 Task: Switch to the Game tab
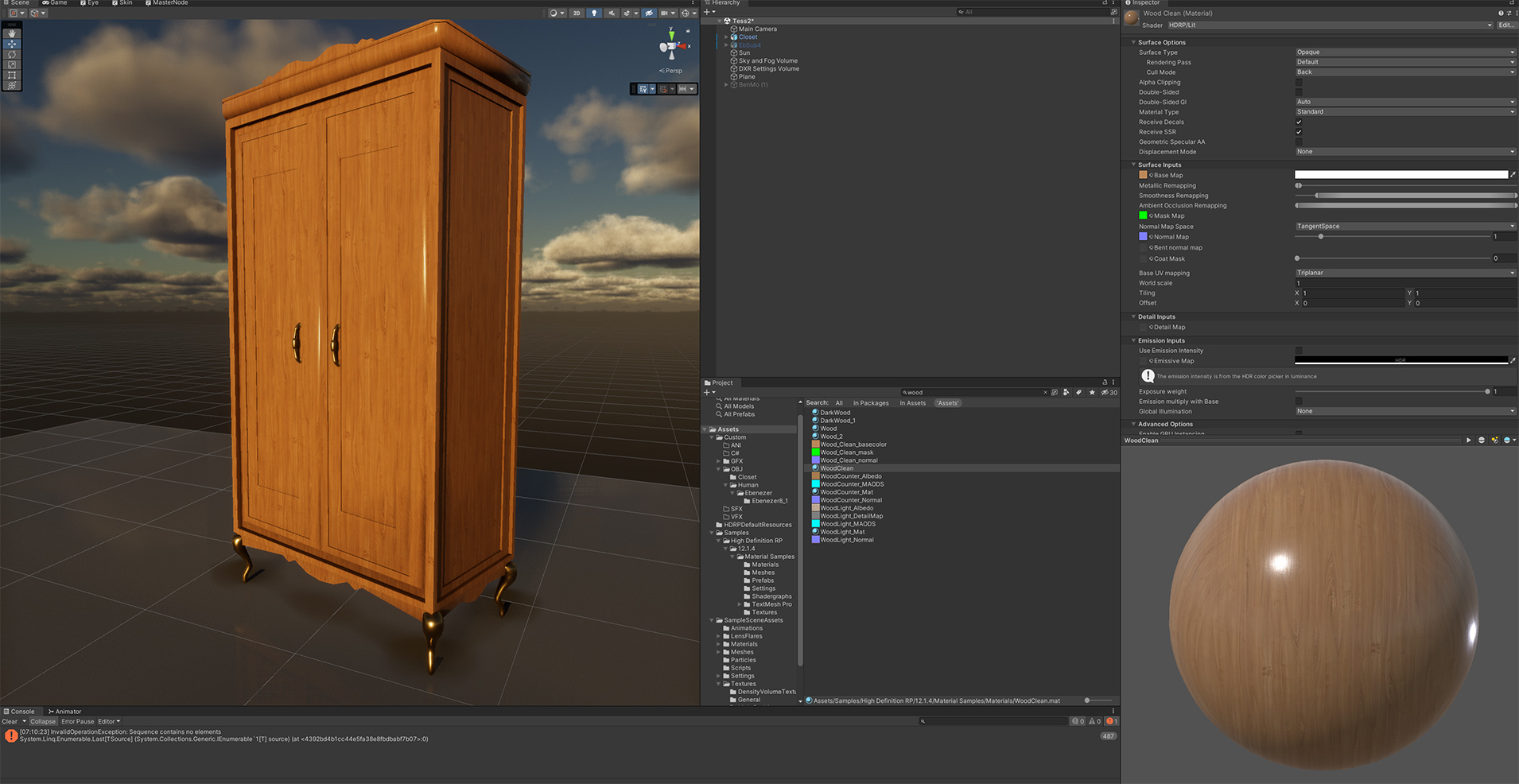pyautogui.click(x=56, y=2)
